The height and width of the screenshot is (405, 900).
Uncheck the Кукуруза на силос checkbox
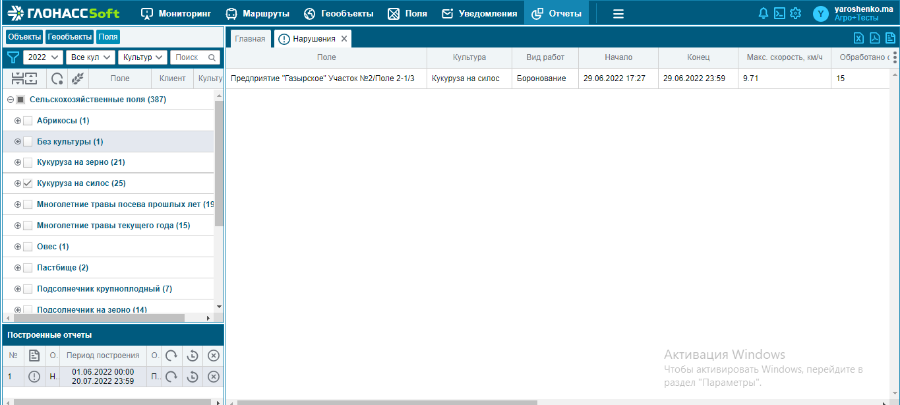[28, 184]
